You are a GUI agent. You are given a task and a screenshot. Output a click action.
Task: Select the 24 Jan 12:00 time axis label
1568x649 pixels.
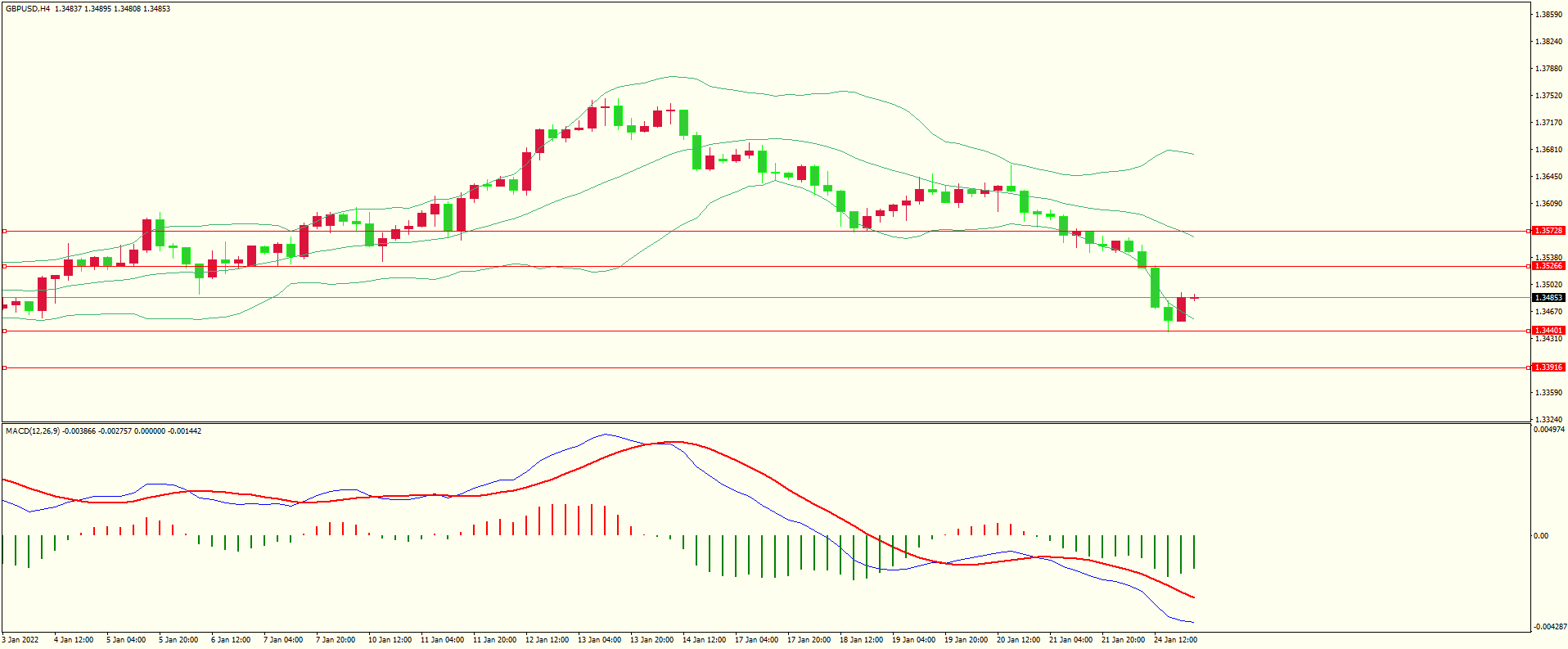pyautogui.click(x=1175, y=640)
